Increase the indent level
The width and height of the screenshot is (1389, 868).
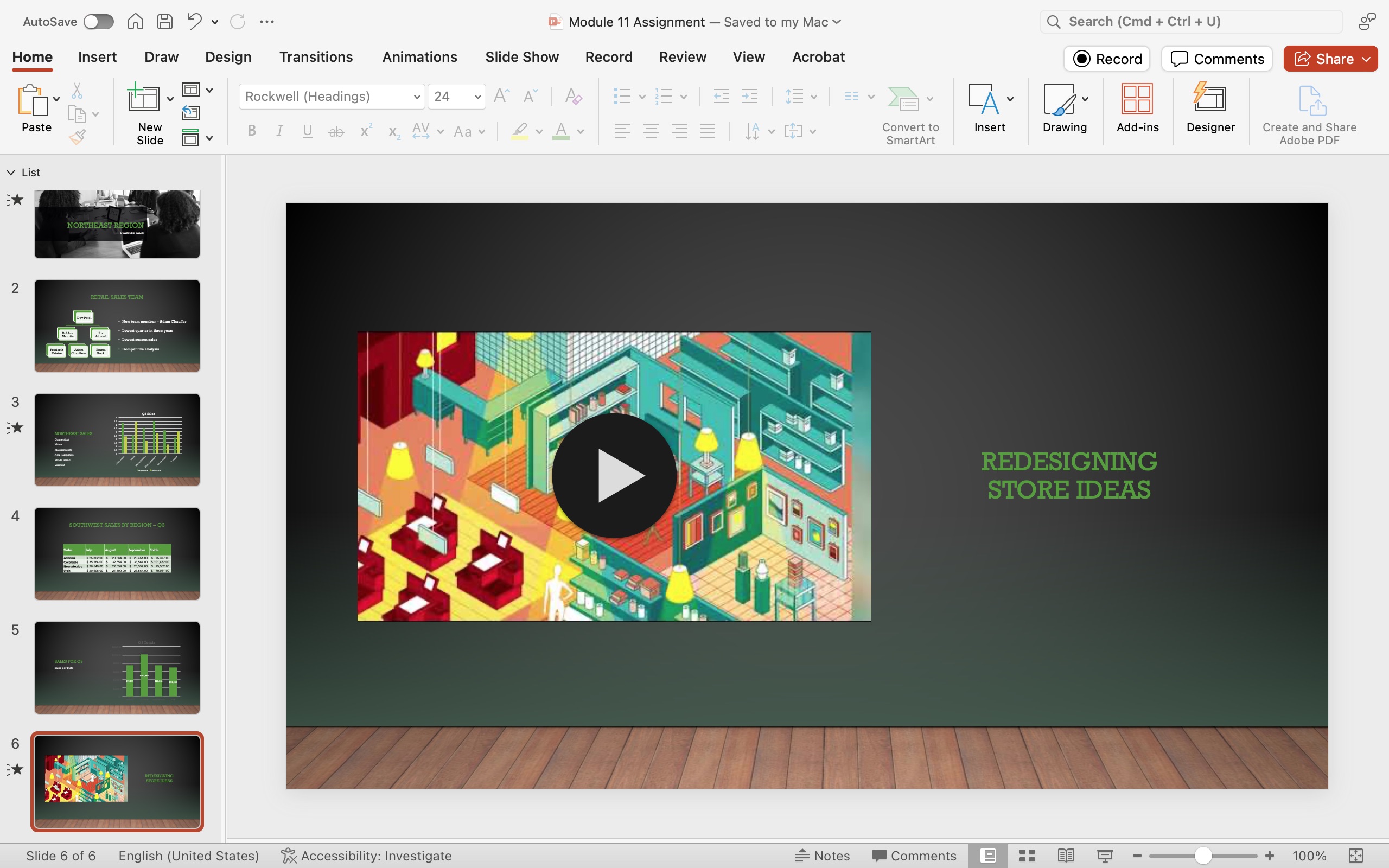click(750, 96)
